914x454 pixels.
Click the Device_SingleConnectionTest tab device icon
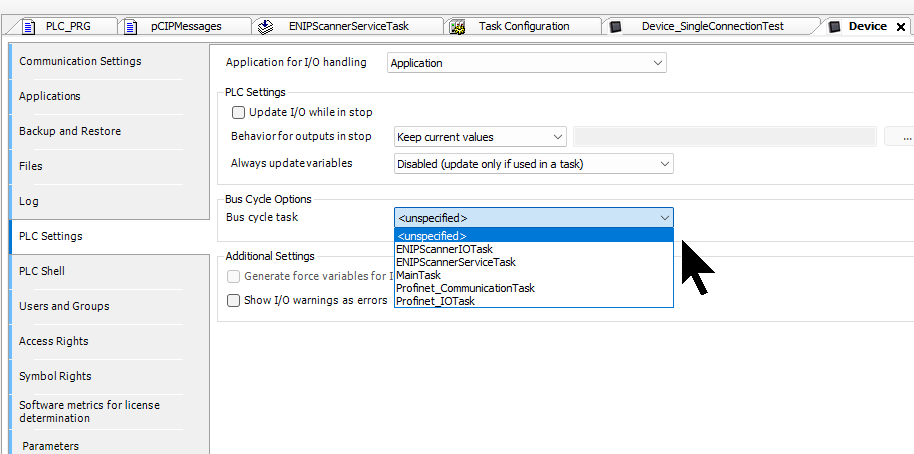(x=616, y=27)
